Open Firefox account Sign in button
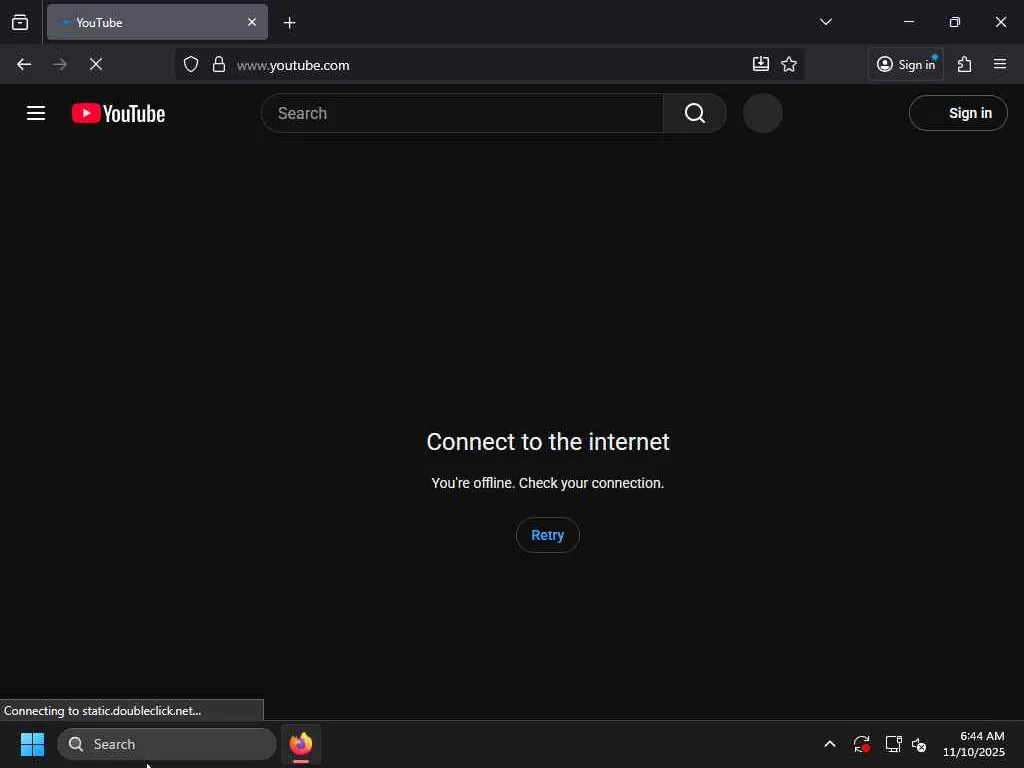 pos(906,64)
